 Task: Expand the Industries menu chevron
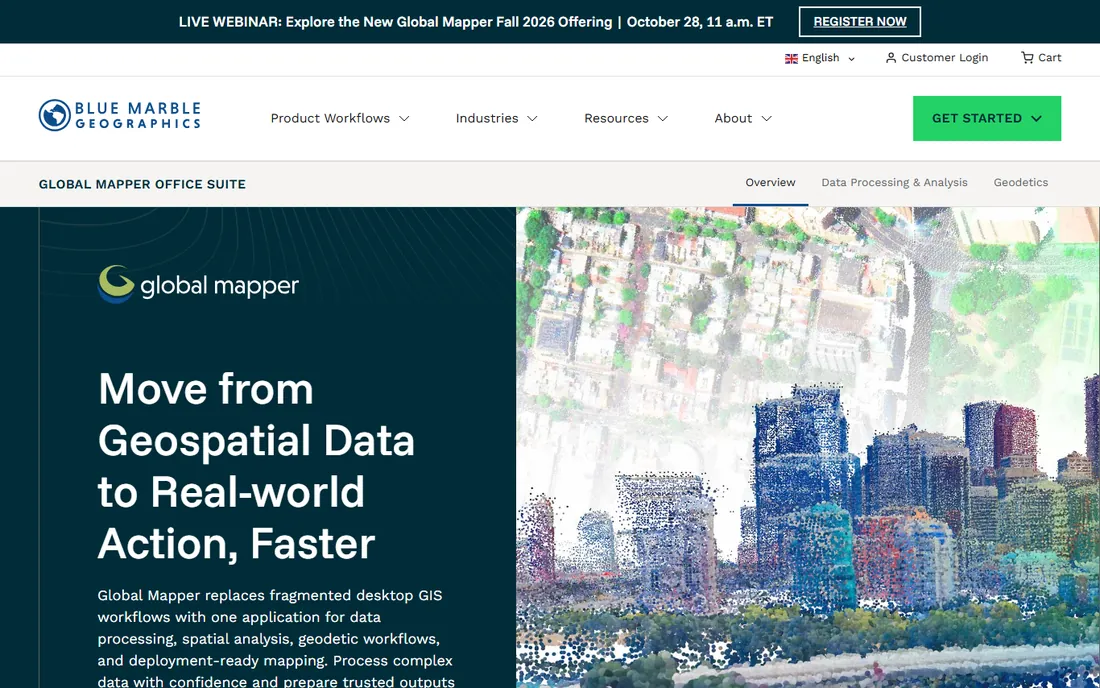(x=532, y=119)
